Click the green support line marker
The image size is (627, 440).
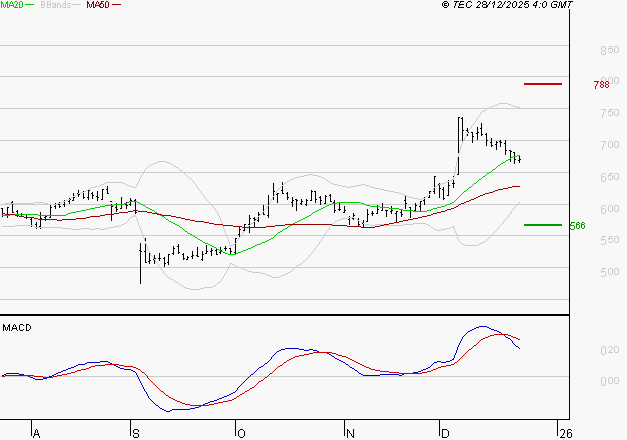coord(543,225)
